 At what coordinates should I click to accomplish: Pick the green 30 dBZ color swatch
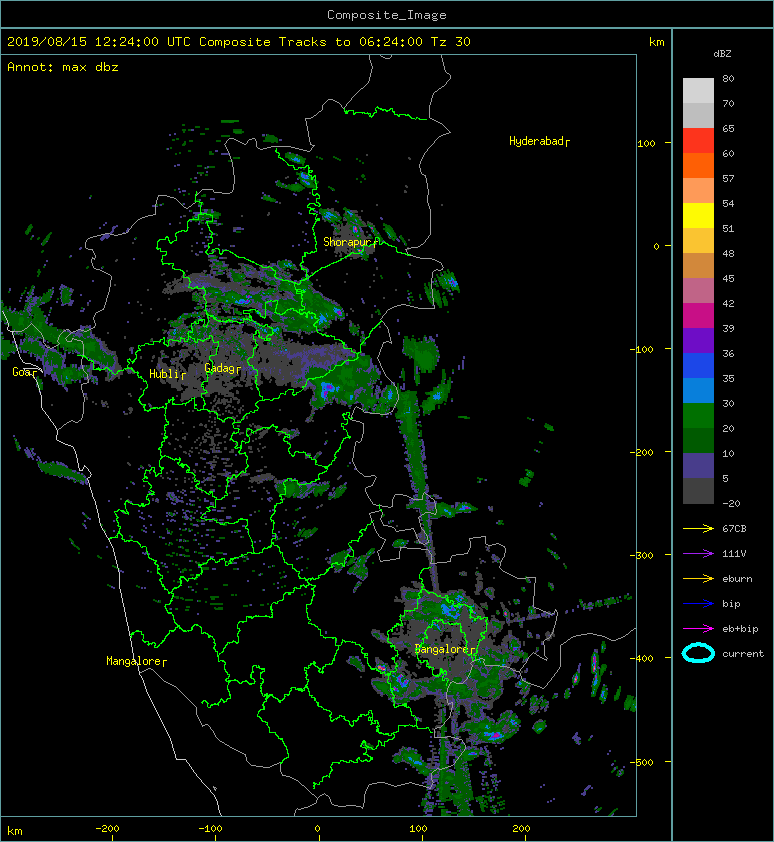(698, 416)
